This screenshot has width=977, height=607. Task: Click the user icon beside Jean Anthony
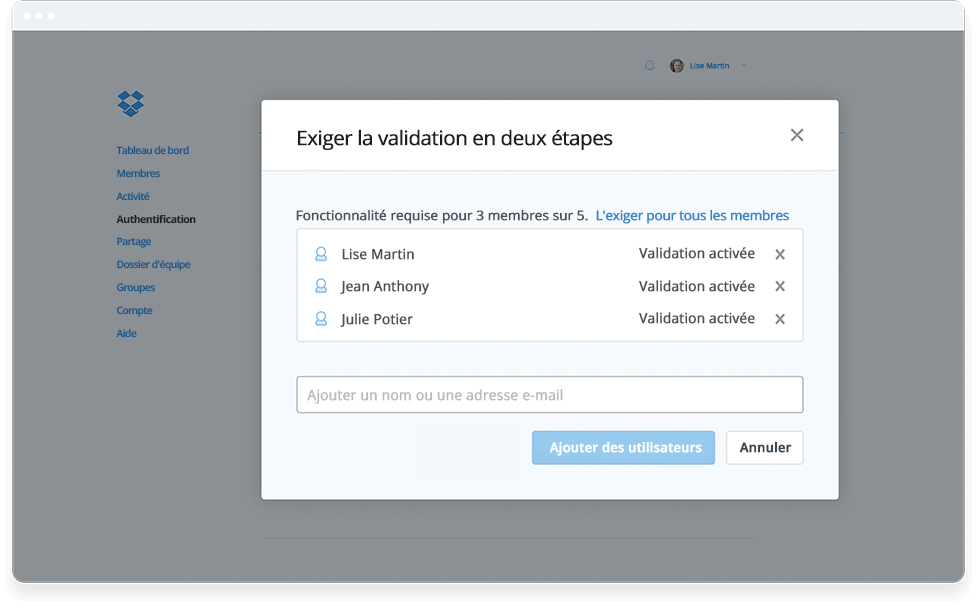tap(321, 286)
